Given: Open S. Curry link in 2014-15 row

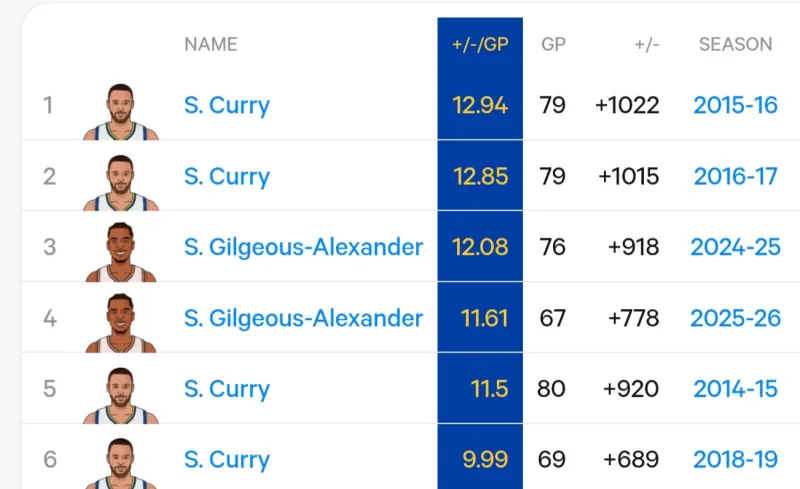Looking at the screenshot, I should click(x=227, y=389).
